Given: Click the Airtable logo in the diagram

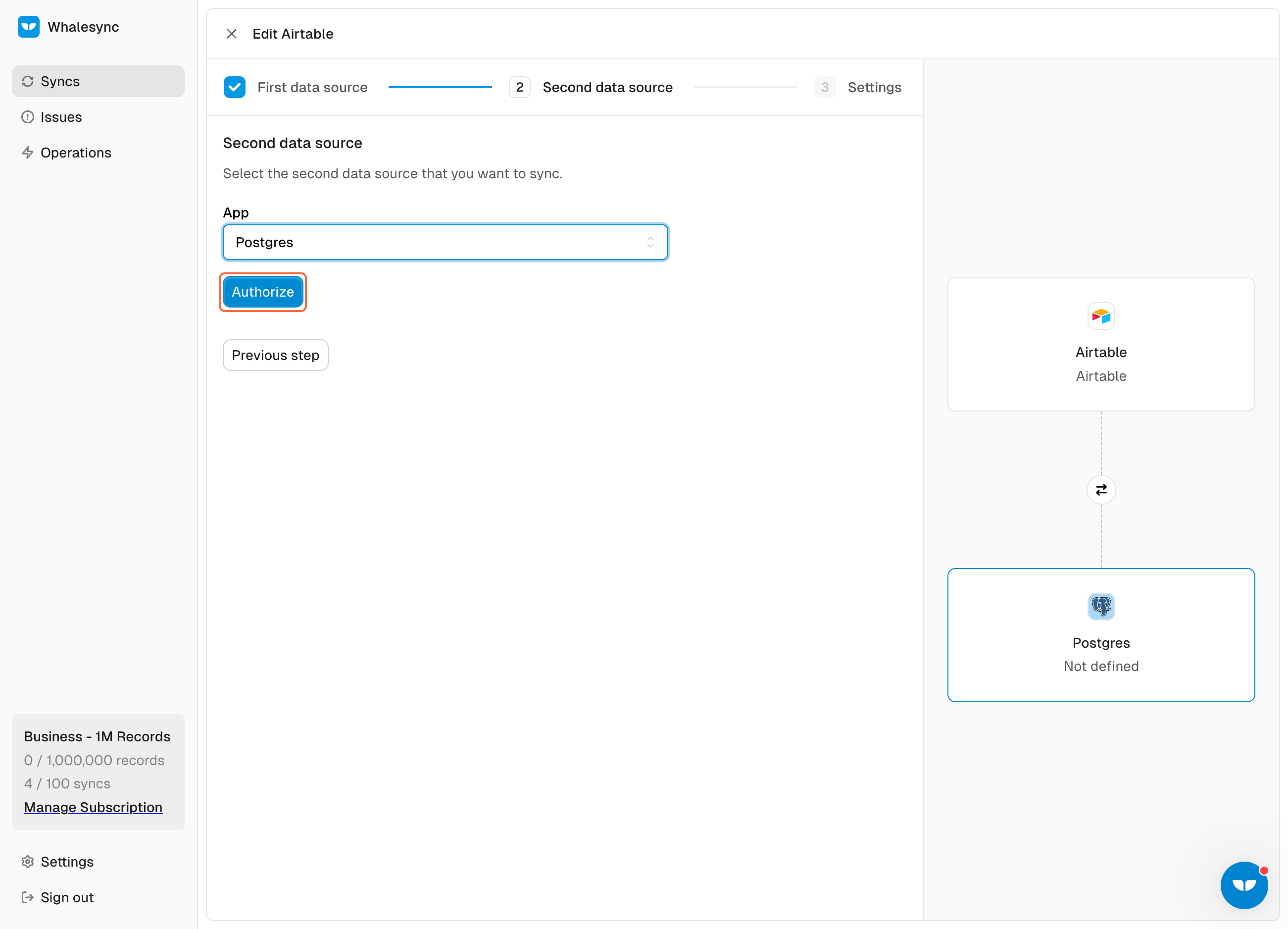Looking at the screenshot, I should click(1101, 316).
